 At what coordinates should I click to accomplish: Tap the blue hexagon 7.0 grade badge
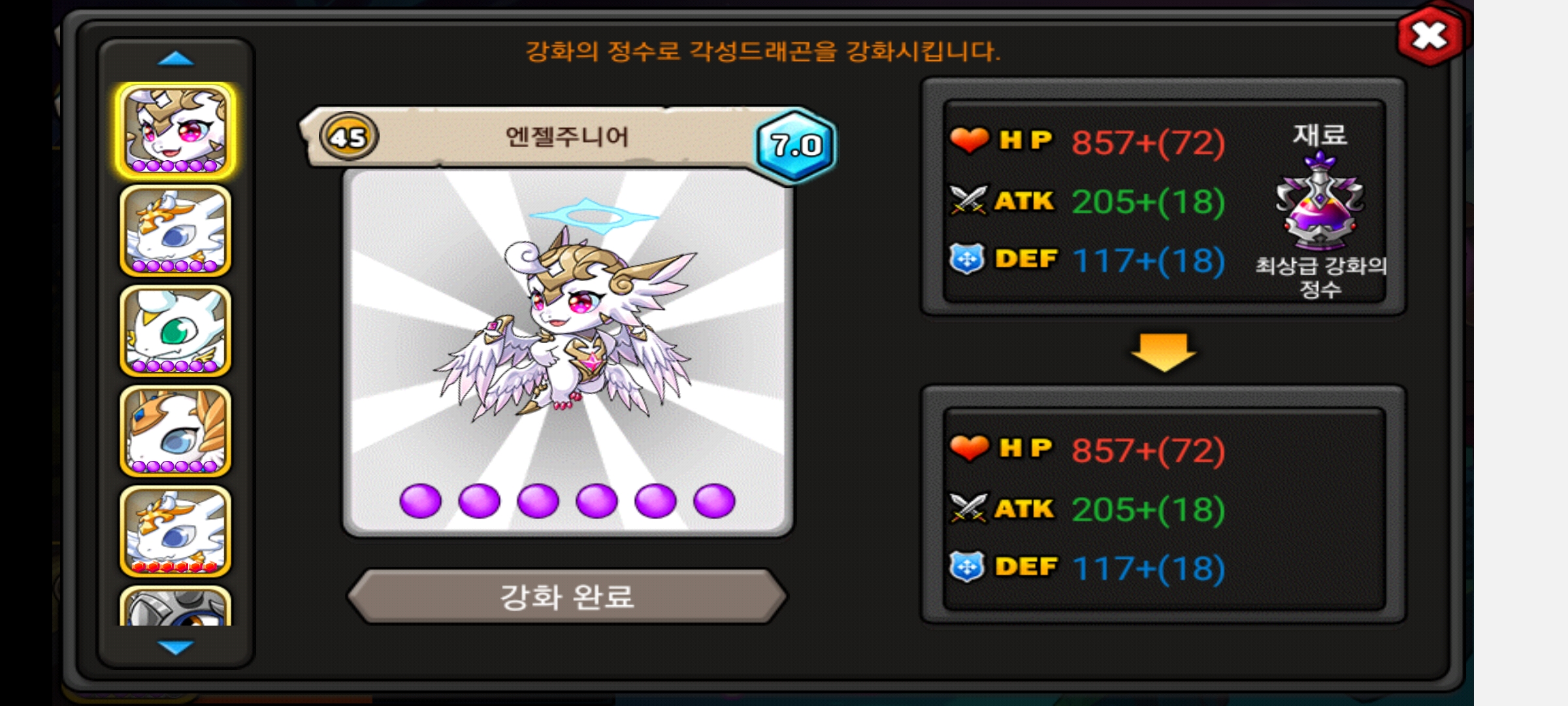(x=795, y=145)
